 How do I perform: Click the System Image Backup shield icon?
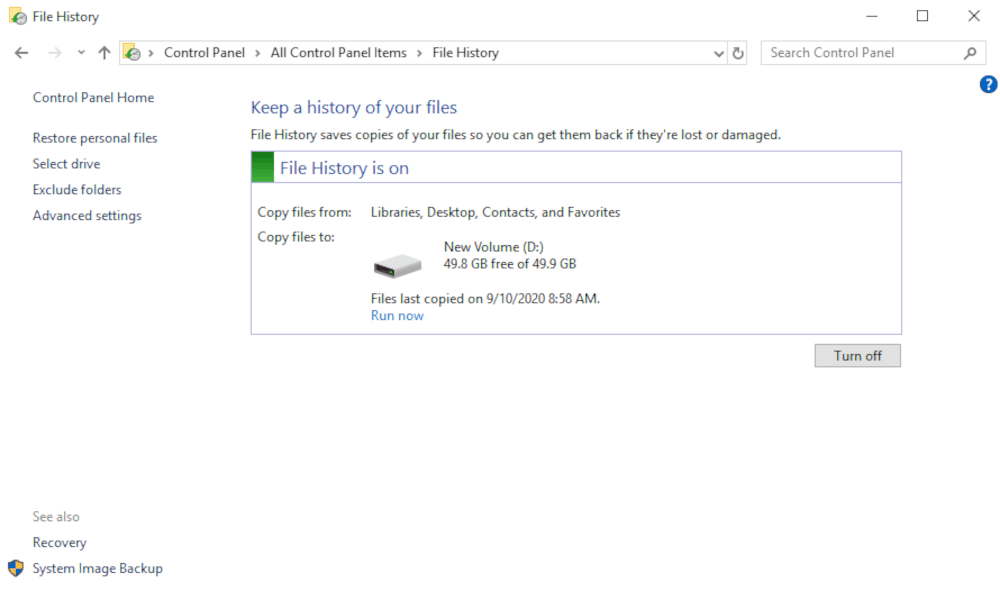16,568
